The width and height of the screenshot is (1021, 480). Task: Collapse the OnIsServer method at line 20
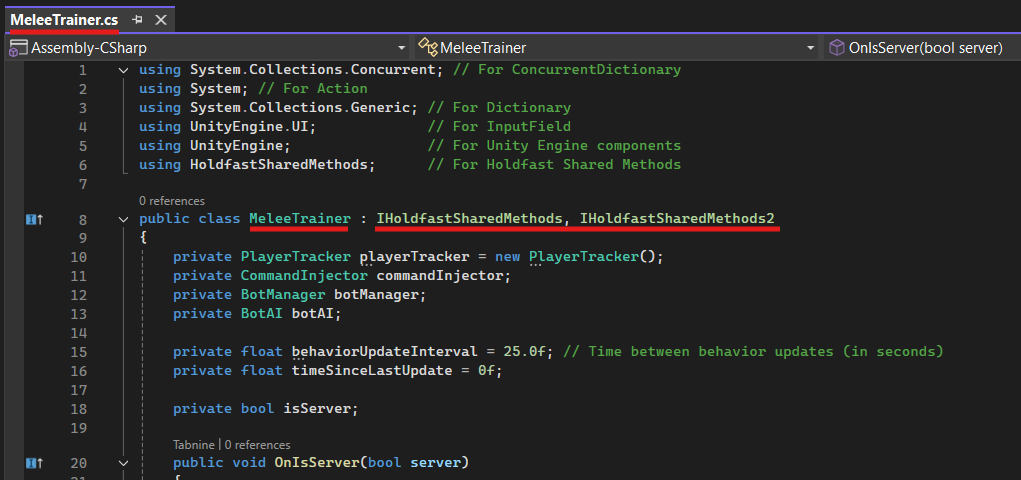point(123,463)
